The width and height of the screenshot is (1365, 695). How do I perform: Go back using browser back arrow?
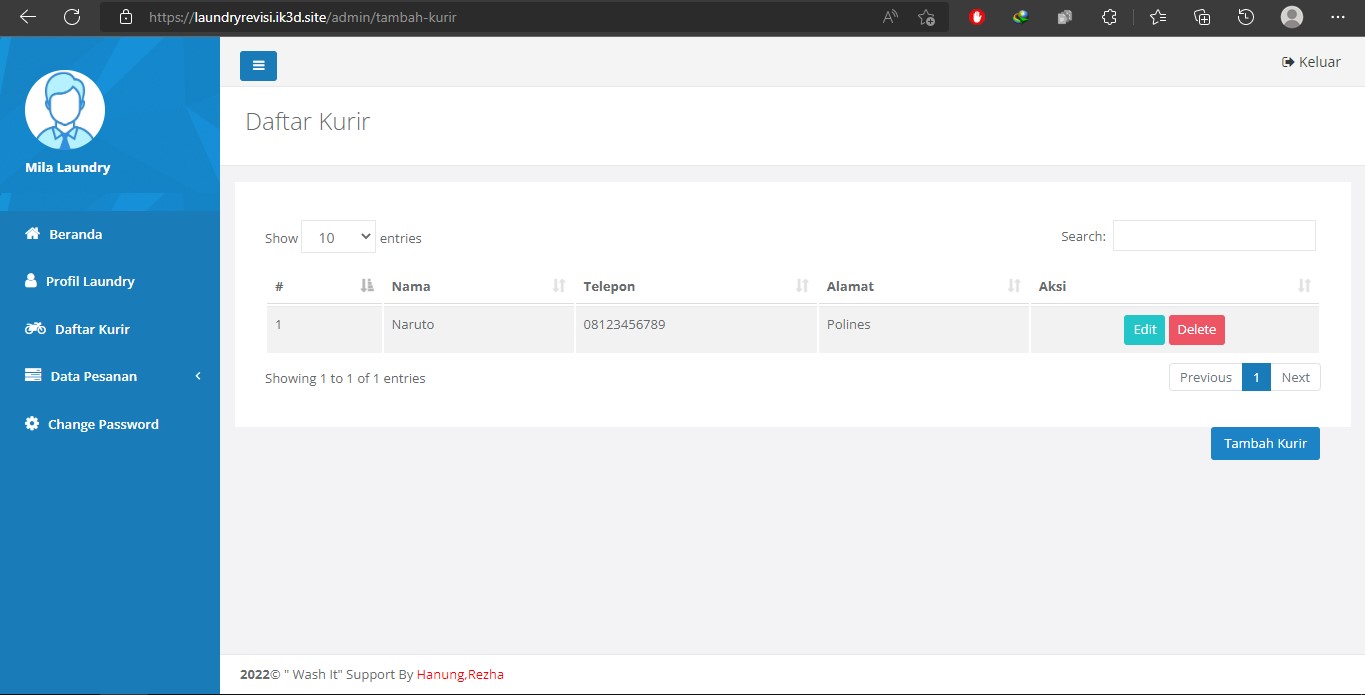(x=27, y=17)
